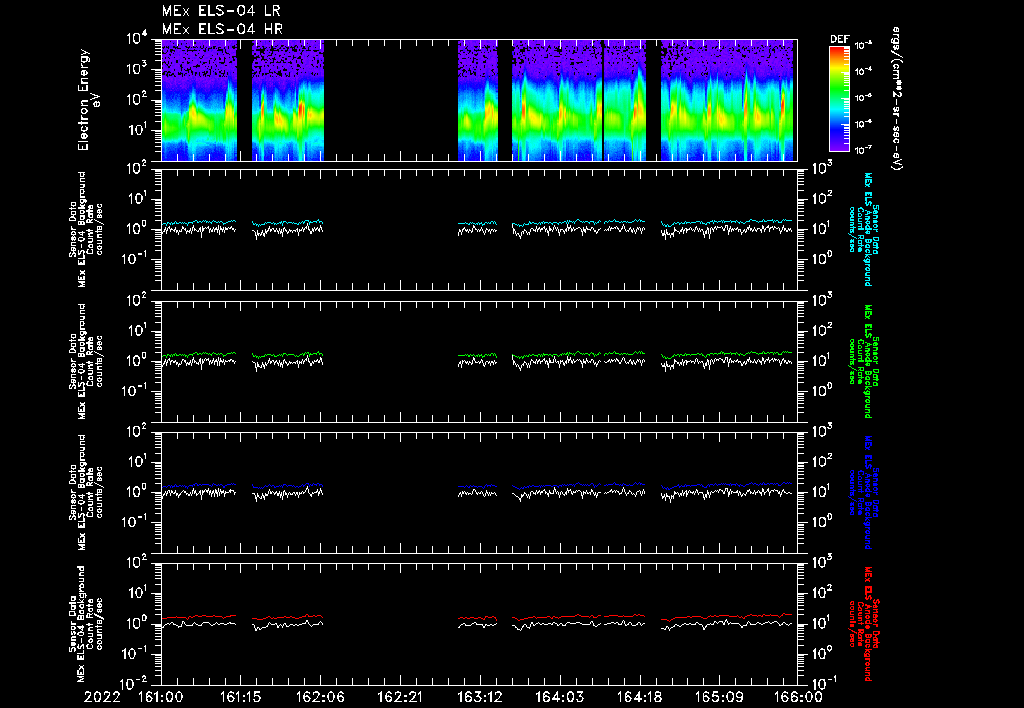Screen dimensions: 1024x708
Task: Click the blue Anode Background Count Rate axis label
Action: pos(864,492)
